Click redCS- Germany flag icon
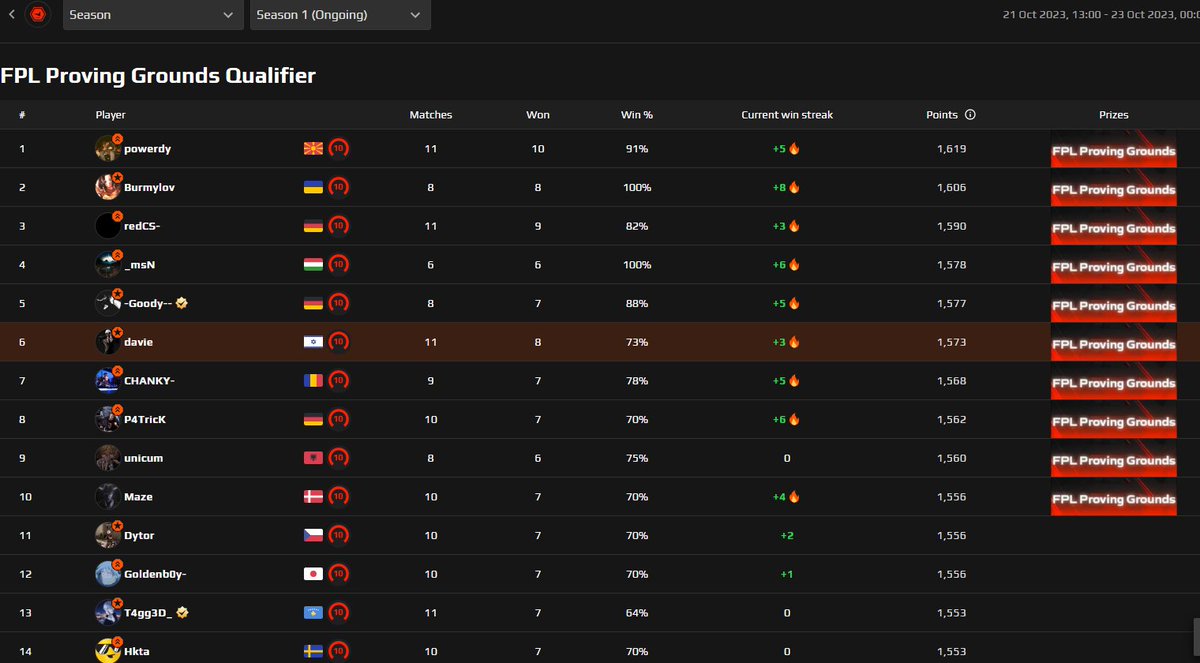Screen dimensions: 1200x663 (312, 226)
